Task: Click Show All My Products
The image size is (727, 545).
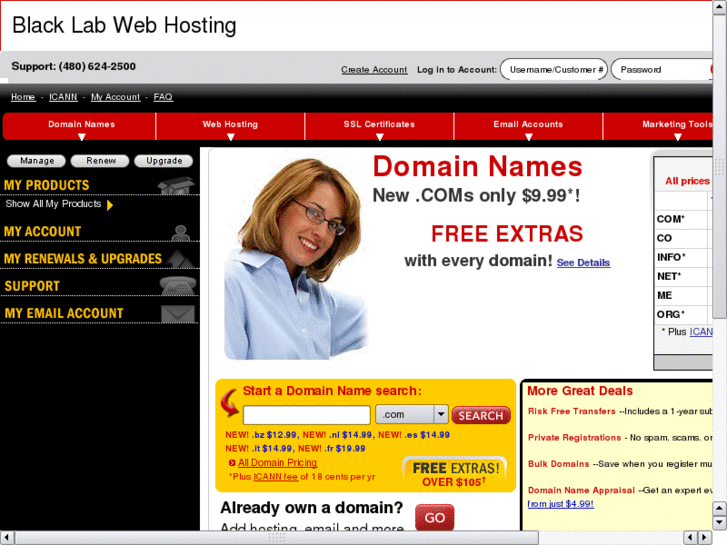Action: [53, 204]
